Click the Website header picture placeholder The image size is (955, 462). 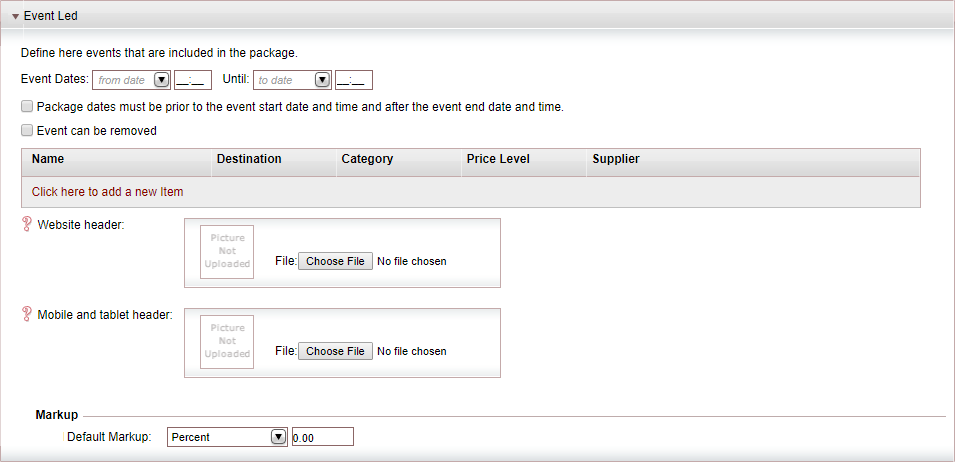227,252
